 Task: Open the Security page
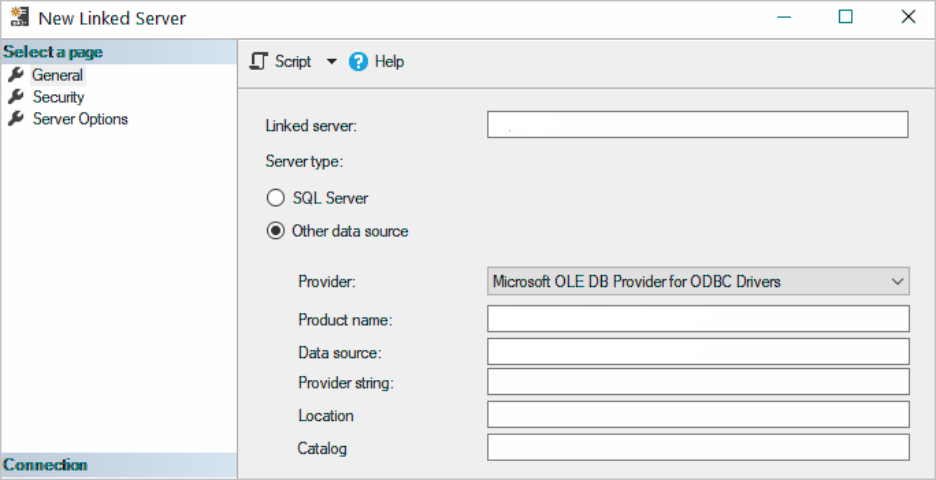[58, 97]
